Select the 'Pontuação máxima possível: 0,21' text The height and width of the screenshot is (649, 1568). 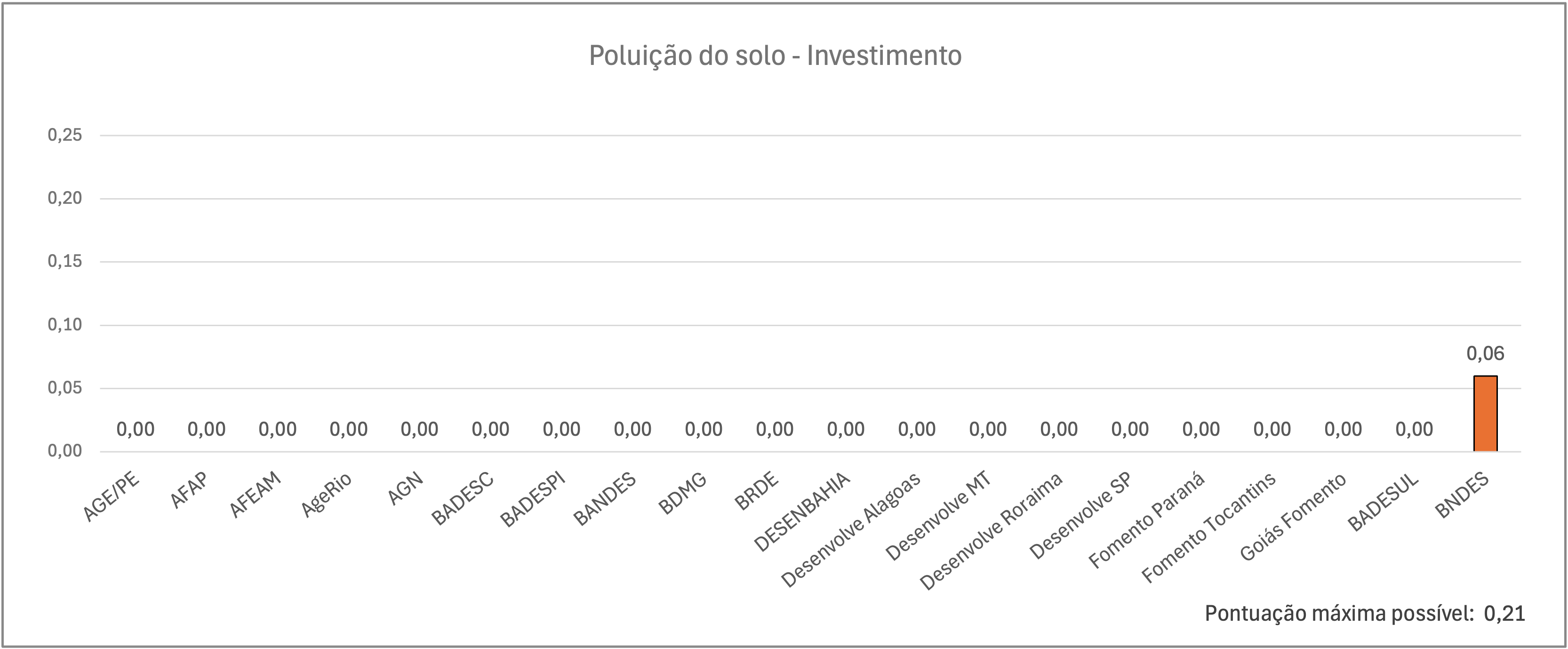click(x=1365, y=614)
